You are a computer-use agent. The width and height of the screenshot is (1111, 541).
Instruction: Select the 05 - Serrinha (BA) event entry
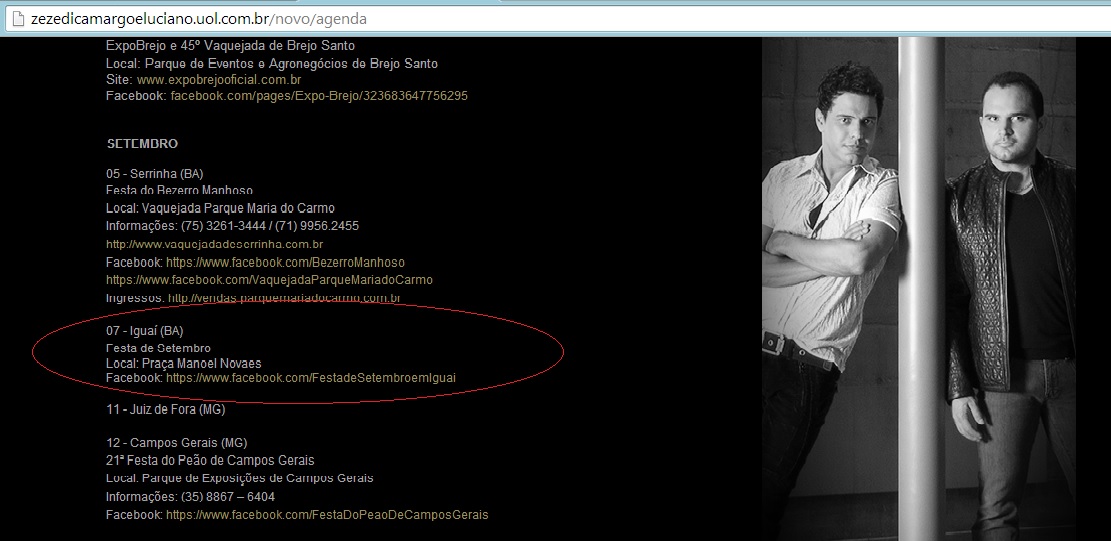[155, 174]
